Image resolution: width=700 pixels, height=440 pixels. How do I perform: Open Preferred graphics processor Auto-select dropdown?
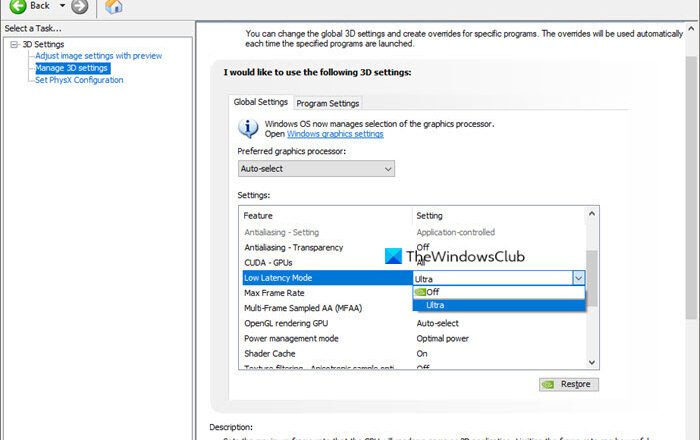pos(316,169)
